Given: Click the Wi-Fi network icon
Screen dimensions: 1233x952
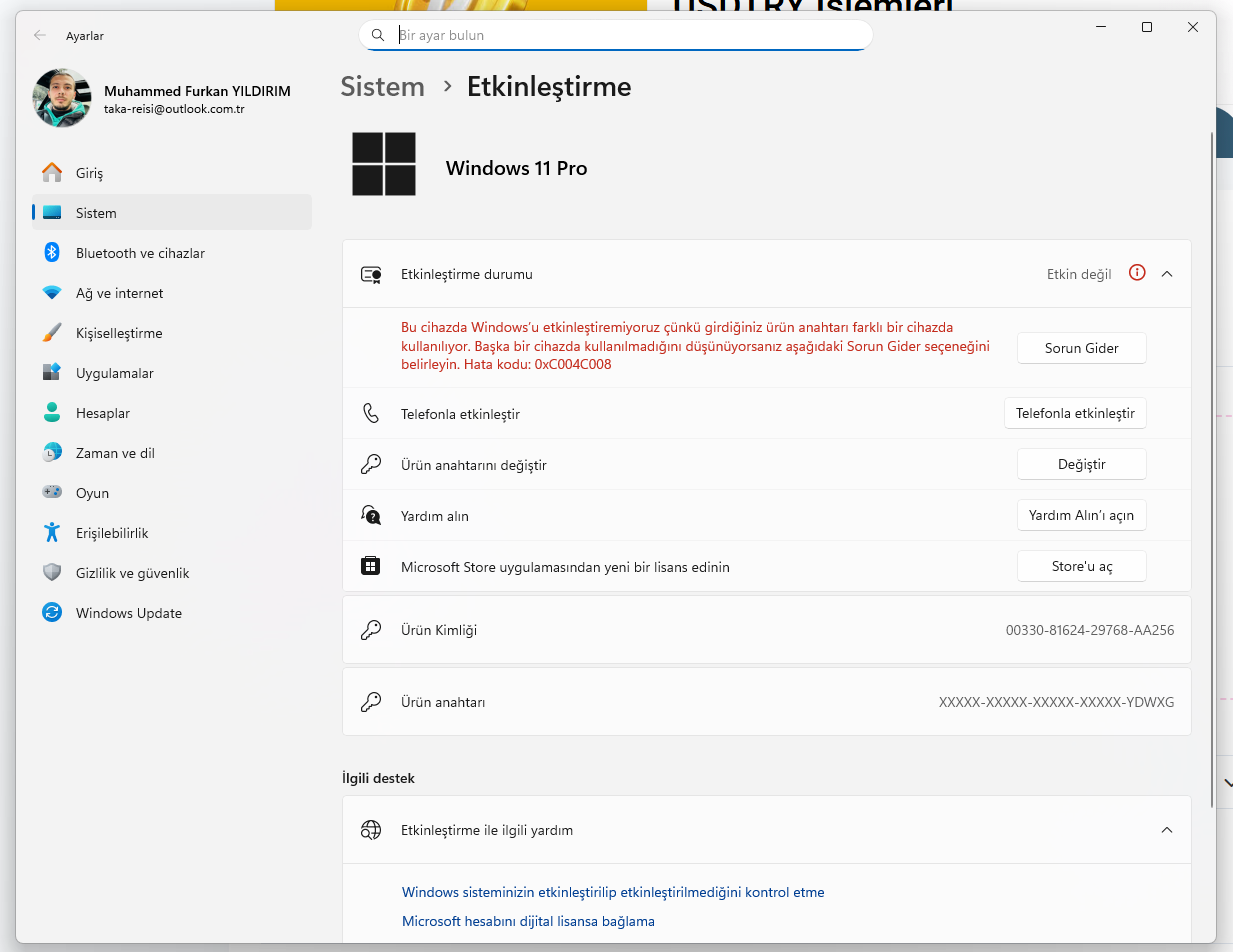Looking at the screenshot, I should point(52,293).
